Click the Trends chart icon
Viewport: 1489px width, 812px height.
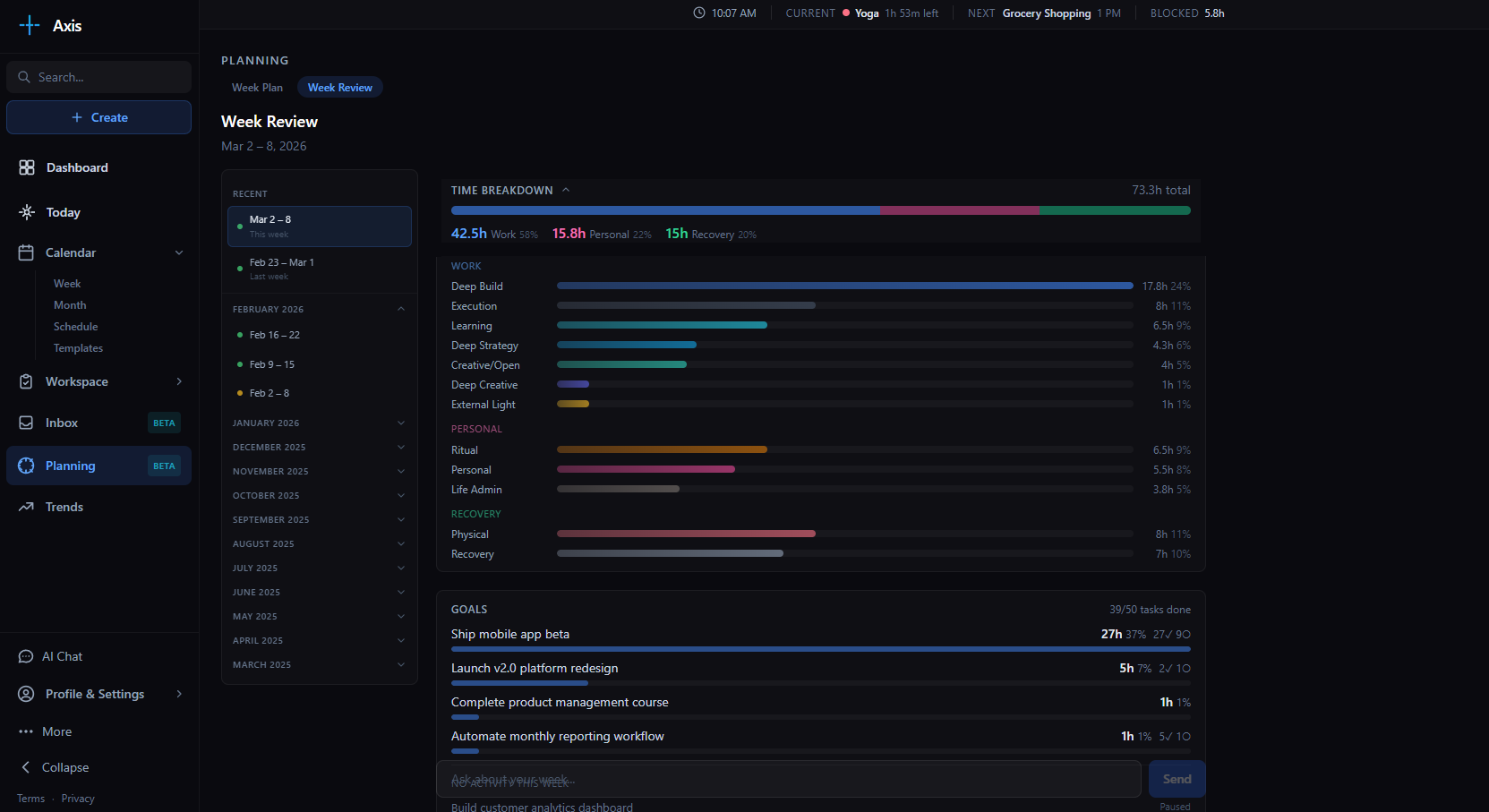tap(26, 507)
